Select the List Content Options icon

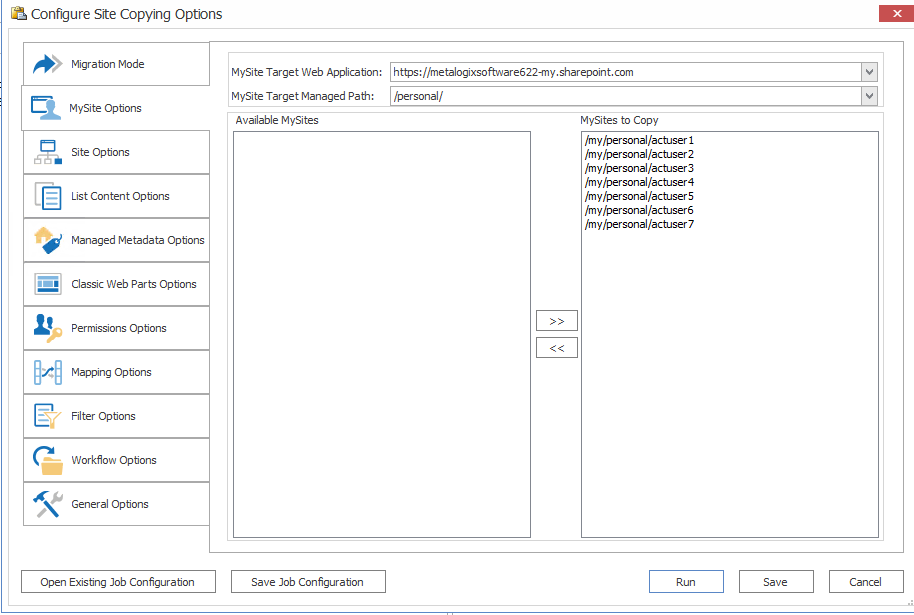(44, 195)
